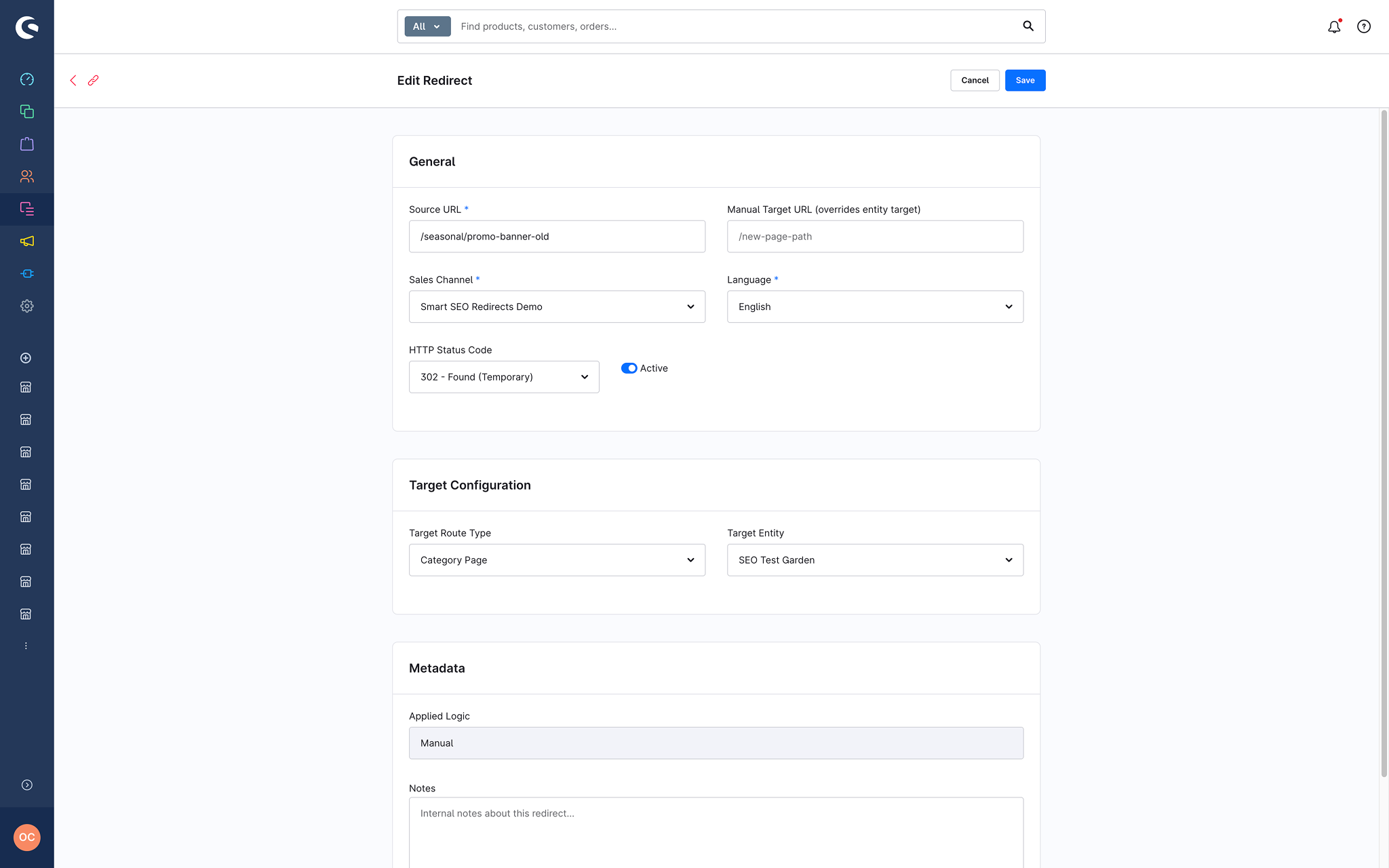Toggle the Active switch
Image resolution: width=1389 pixels, height=868 pixels.
pyautogui.click(x=629, y=368)
